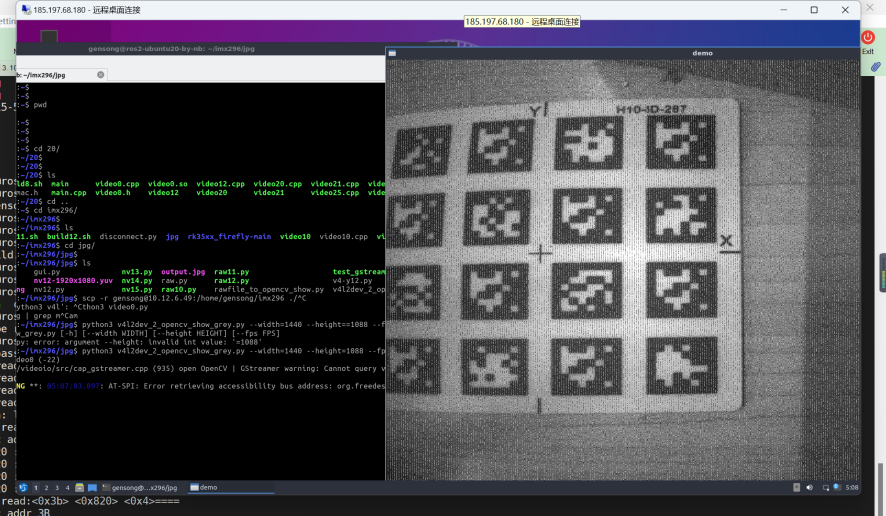
Task: Click the blue desktop launcher icon in panel
Action: 92,487
